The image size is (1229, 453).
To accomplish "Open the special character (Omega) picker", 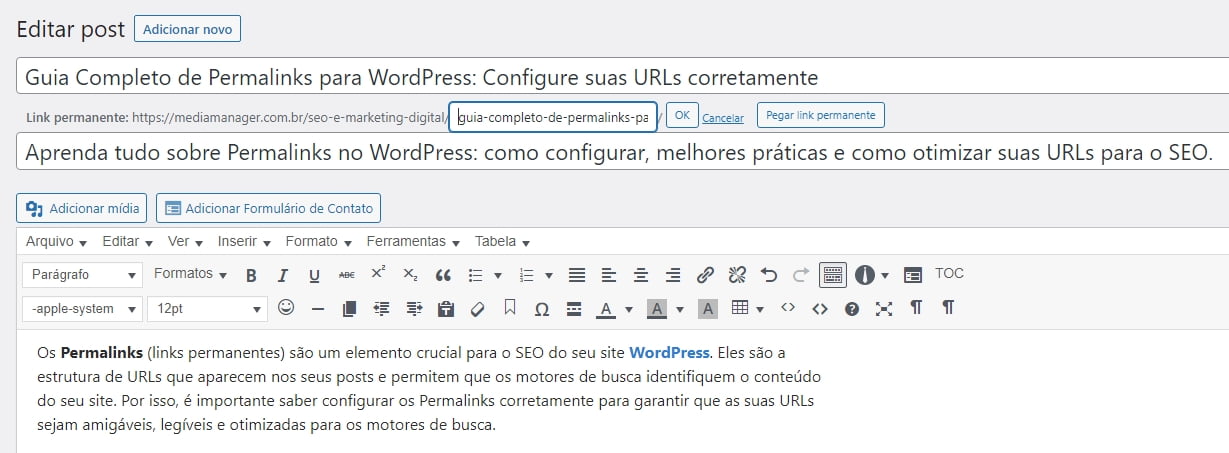I will (x=541, y=309).
